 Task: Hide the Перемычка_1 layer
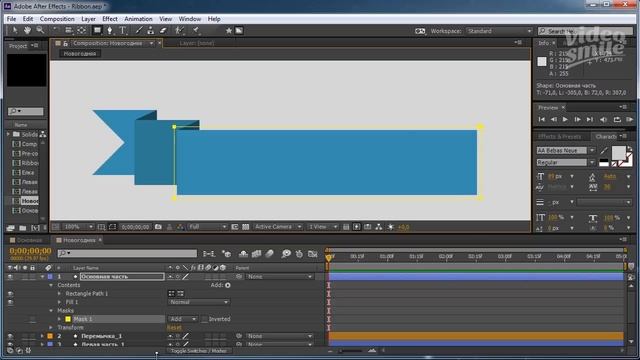[x=10, y=336]
